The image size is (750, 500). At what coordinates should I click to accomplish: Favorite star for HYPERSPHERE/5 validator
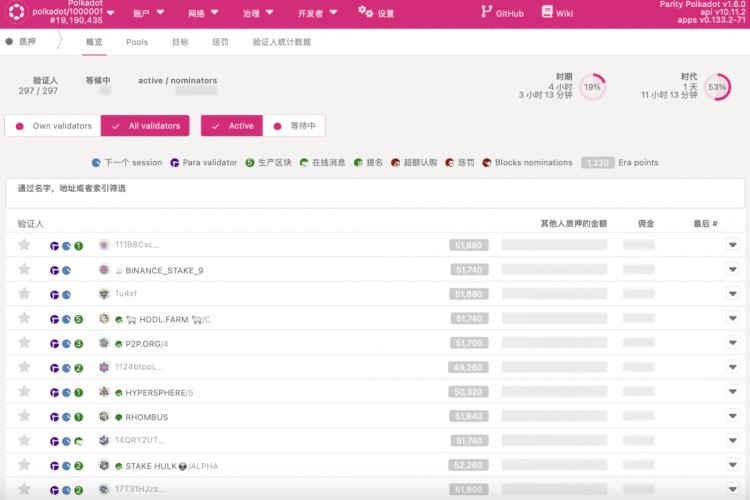24,392
